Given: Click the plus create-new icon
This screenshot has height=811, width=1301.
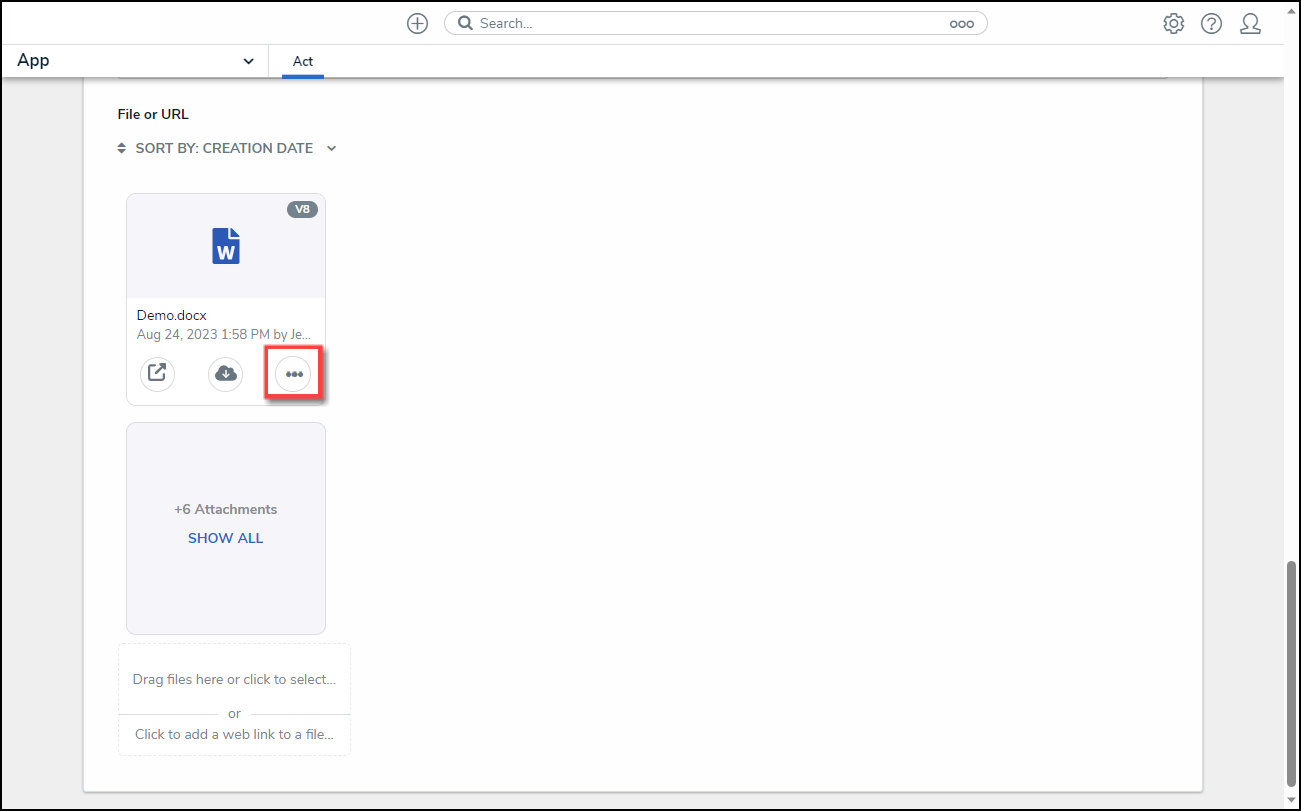Looking at the screenshot, I should tap(417, 24).
